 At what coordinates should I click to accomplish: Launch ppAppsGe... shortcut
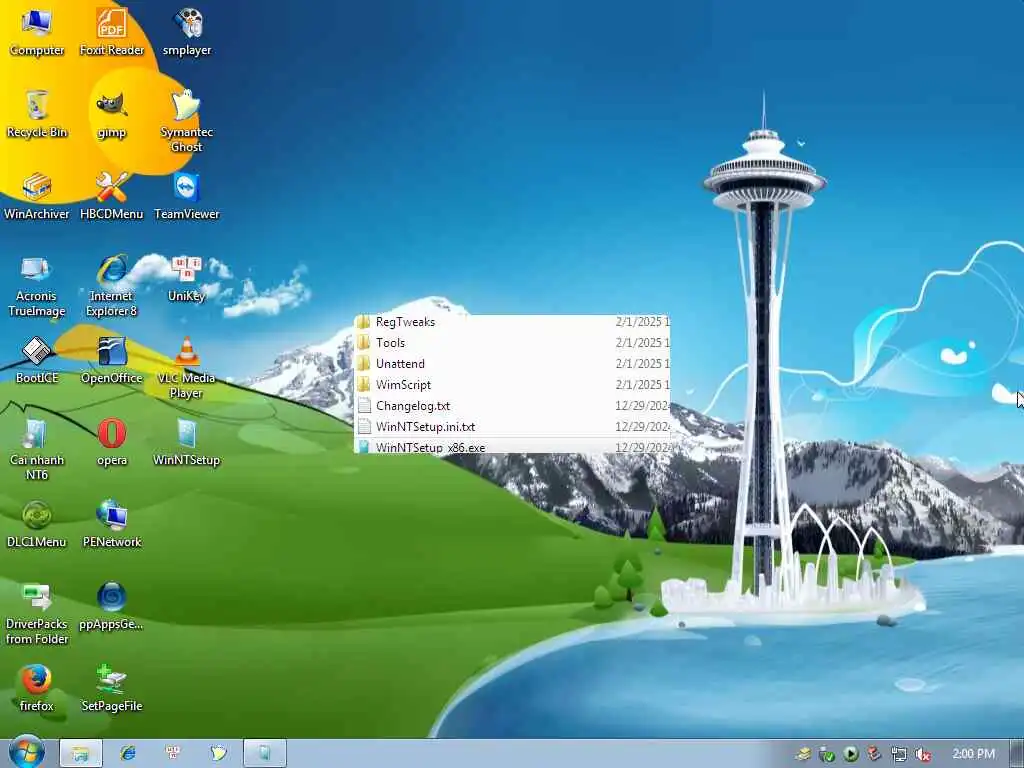click(x=112, y=607)
